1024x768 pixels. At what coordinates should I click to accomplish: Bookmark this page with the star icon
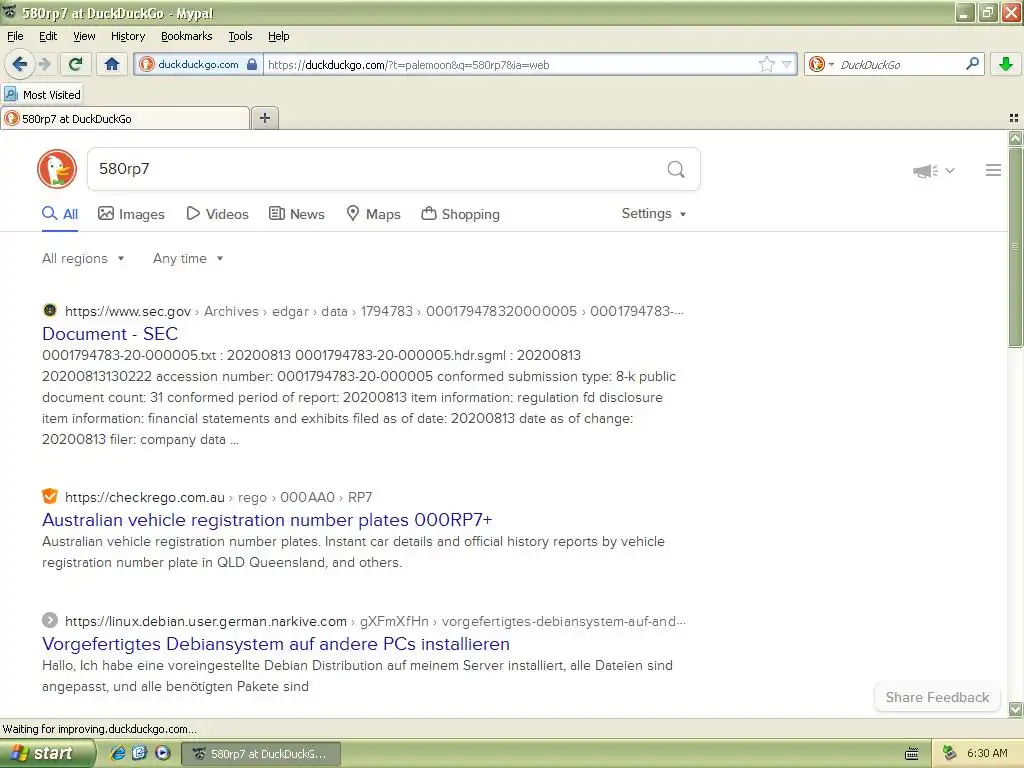(x=767, y=64)
